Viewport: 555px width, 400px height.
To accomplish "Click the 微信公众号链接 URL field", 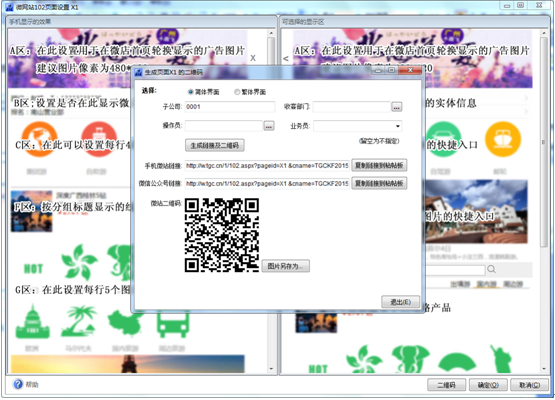I will [267, 183].
